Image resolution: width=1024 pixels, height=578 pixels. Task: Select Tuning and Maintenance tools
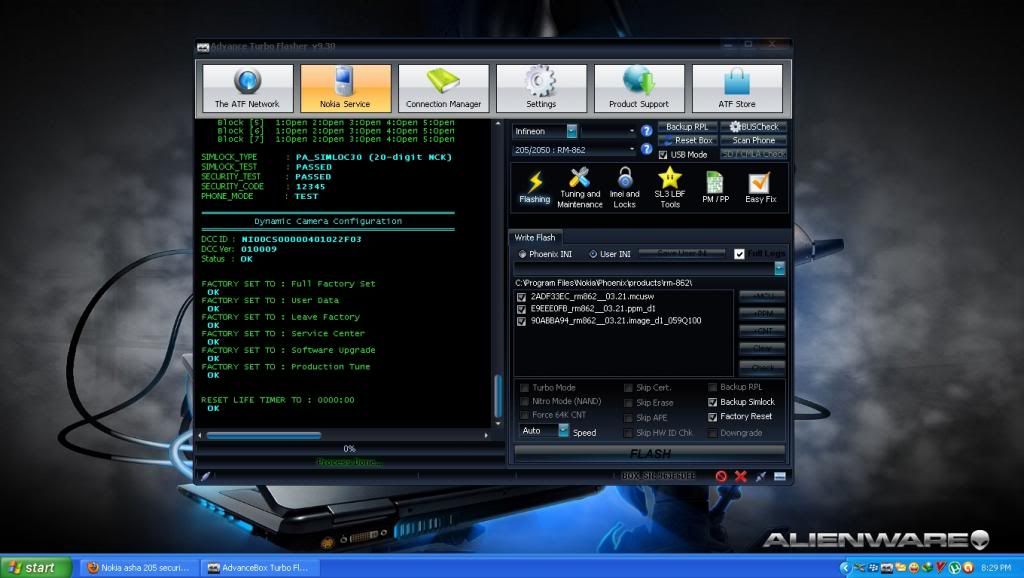tap(580, 186)
